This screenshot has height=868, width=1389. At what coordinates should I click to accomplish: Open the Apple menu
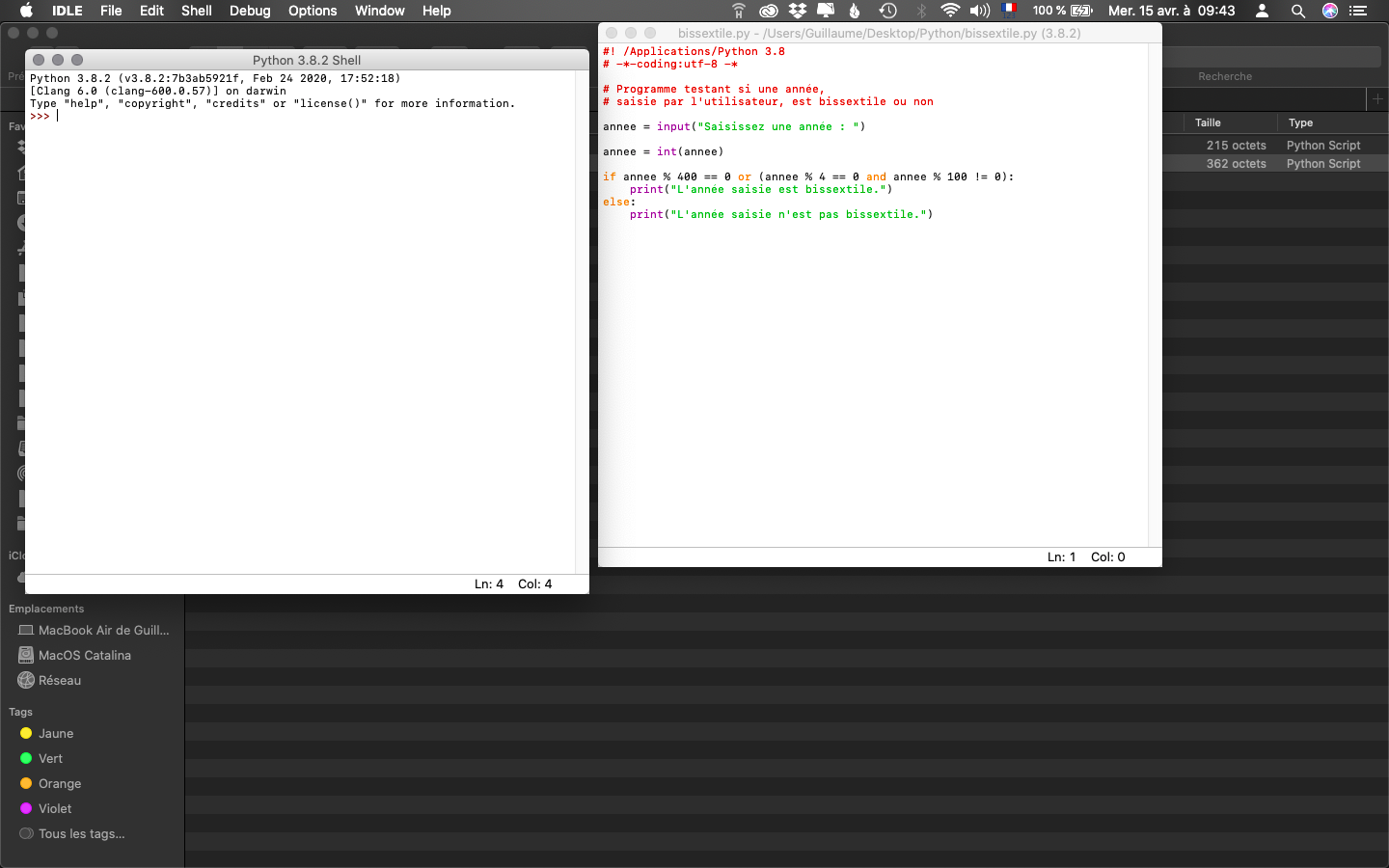click(x=26, y=11)
